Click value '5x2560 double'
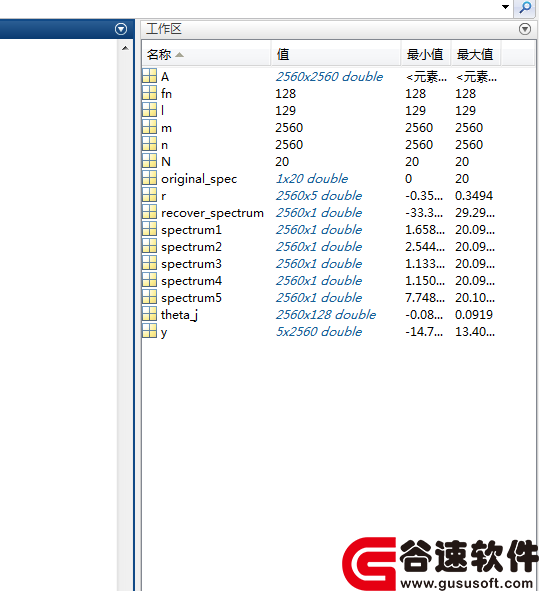This screenshot has height=591, width=539. coord(319,332)
